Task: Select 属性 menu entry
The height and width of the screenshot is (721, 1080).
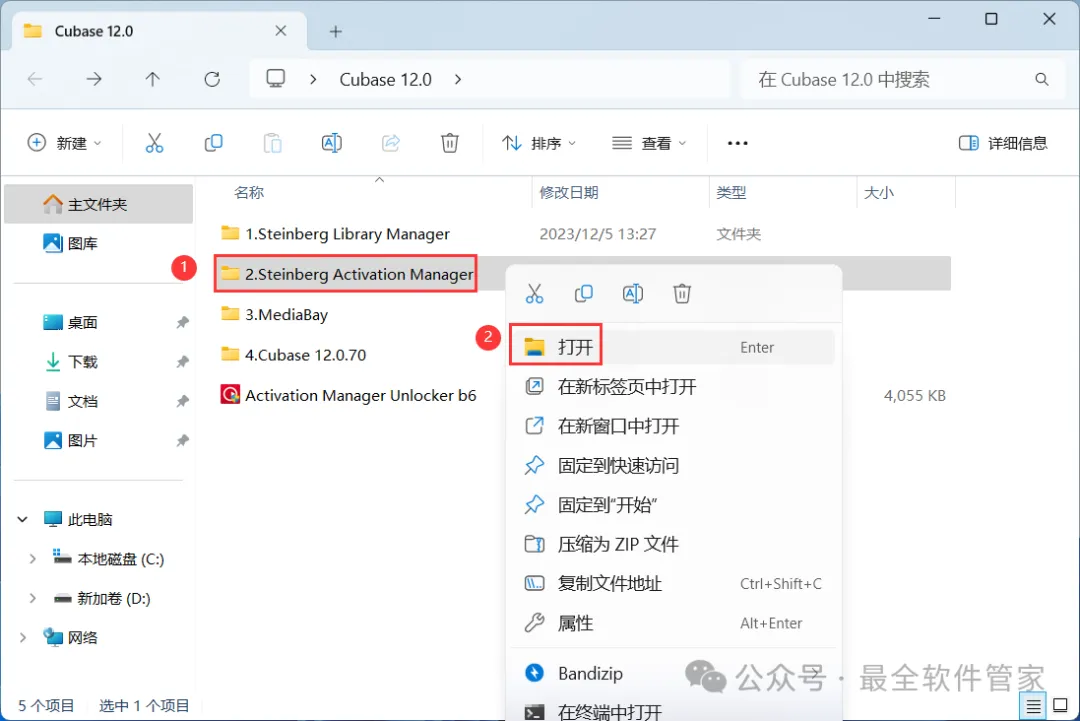Action: point(672,623)
